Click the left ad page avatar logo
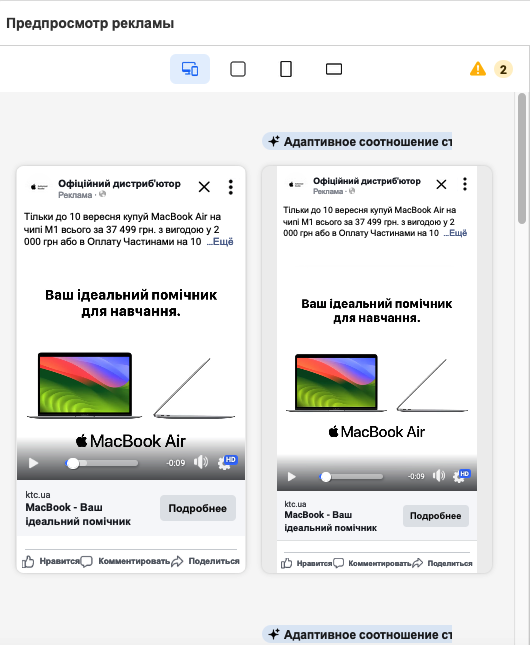The height and width of the screenshot is (645, 530). point(39,187)
